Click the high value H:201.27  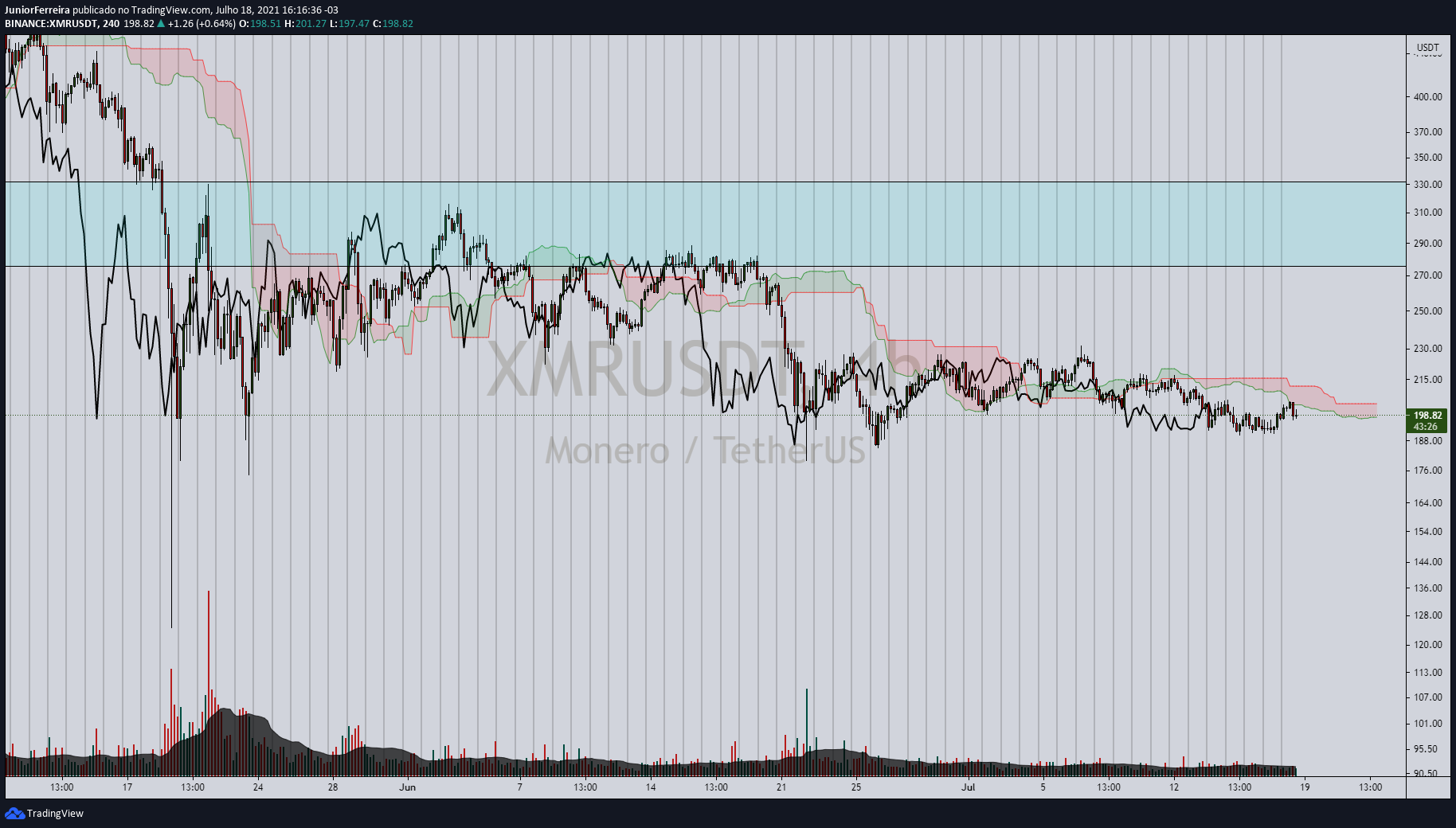[x=306, y=24]
